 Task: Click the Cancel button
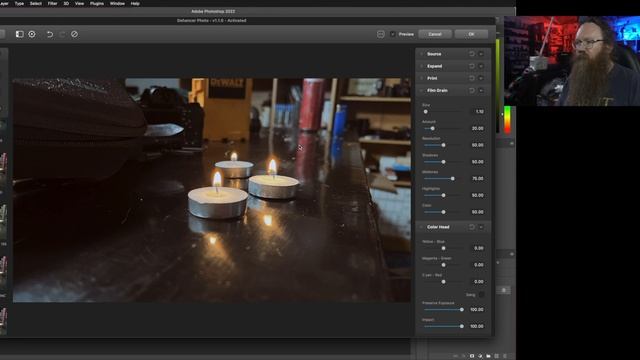(435, 34)
